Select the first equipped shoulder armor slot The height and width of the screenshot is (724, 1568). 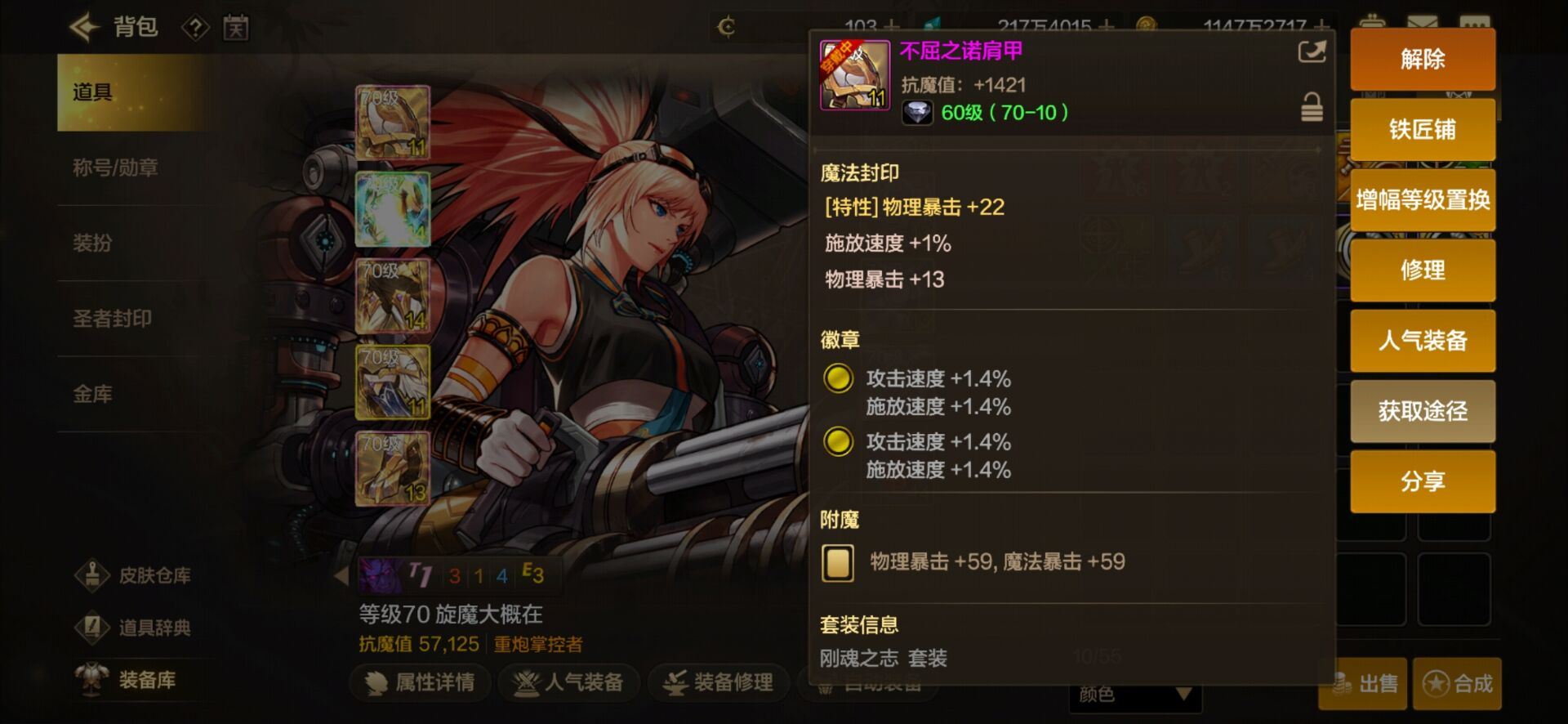[x=393, y=123]
